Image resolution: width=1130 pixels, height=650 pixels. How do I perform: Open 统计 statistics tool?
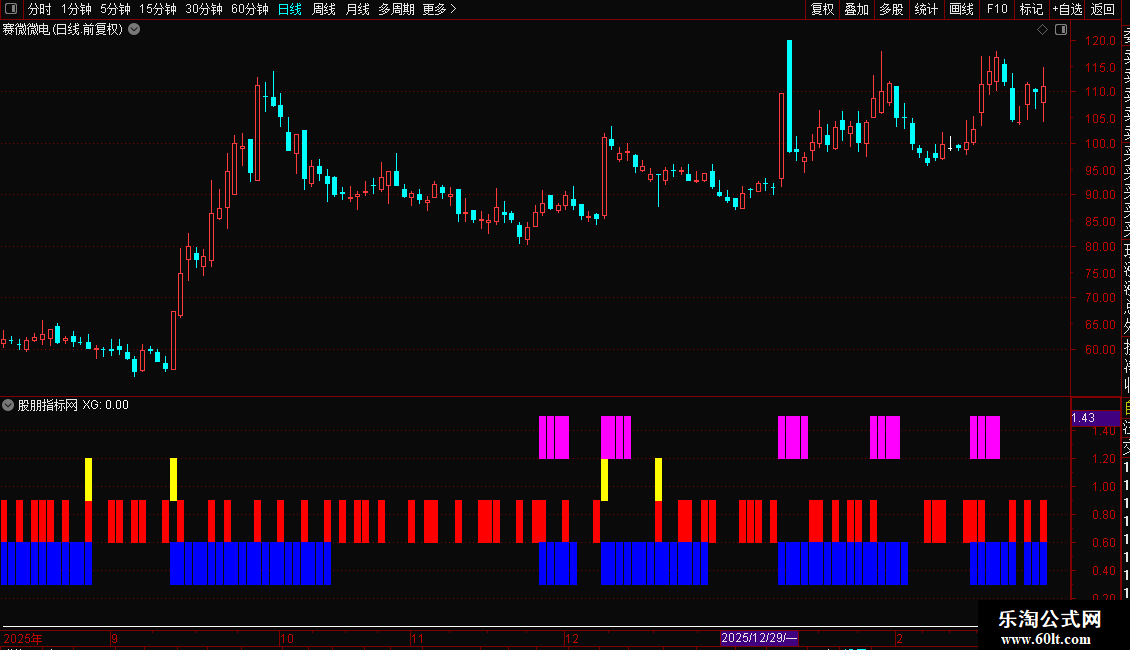pos(926,9)
